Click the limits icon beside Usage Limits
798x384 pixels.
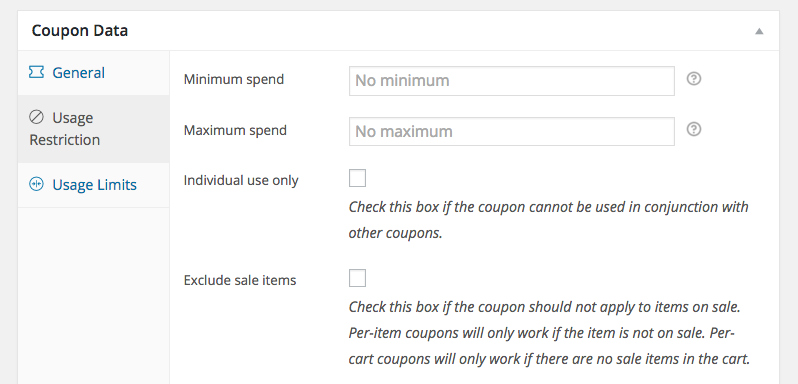click(x=36, y=184)
